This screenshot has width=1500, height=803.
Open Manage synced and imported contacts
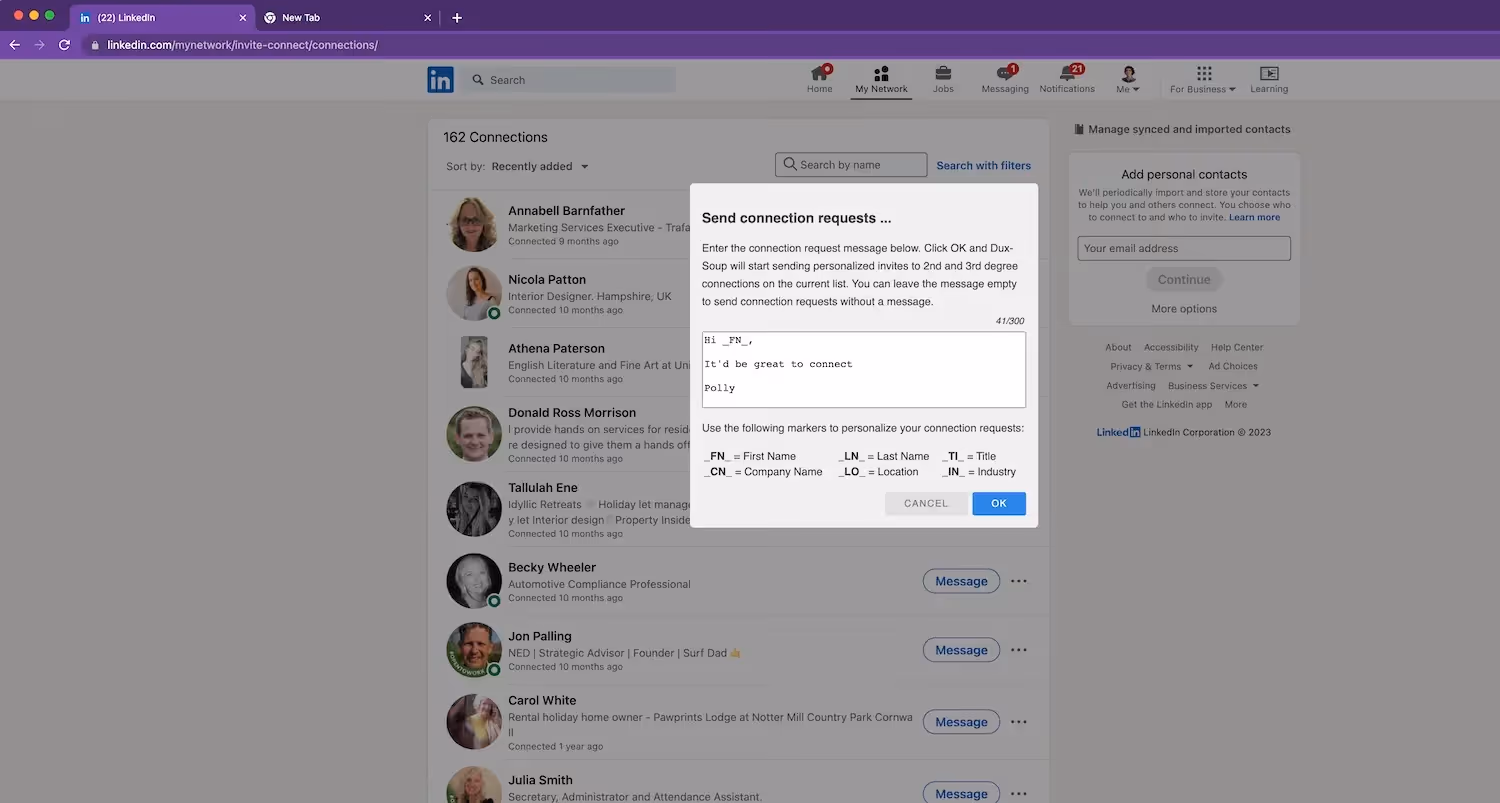pos(1182,129)
